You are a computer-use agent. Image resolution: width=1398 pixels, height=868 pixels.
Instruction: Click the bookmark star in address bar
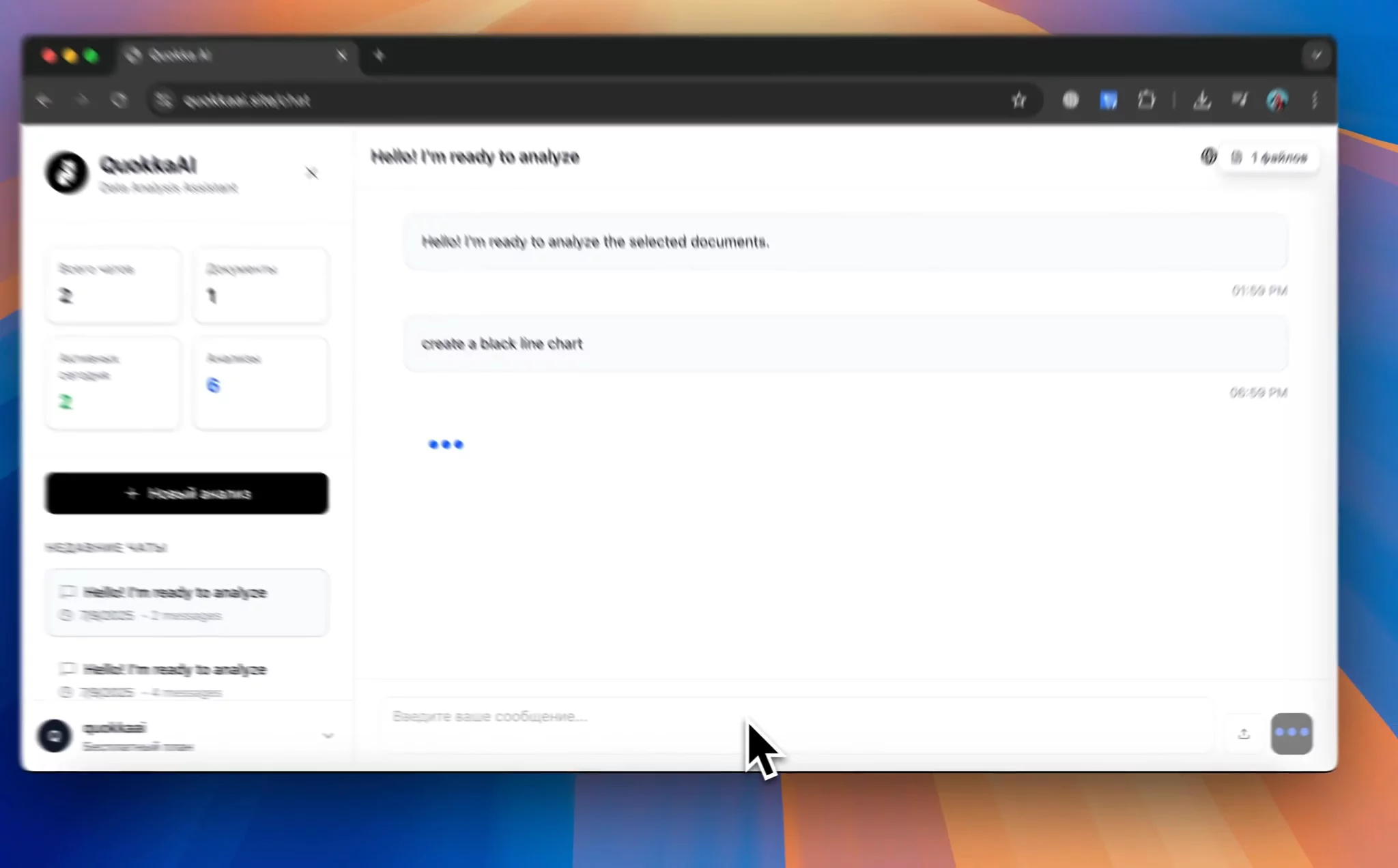coord(1018,100)
